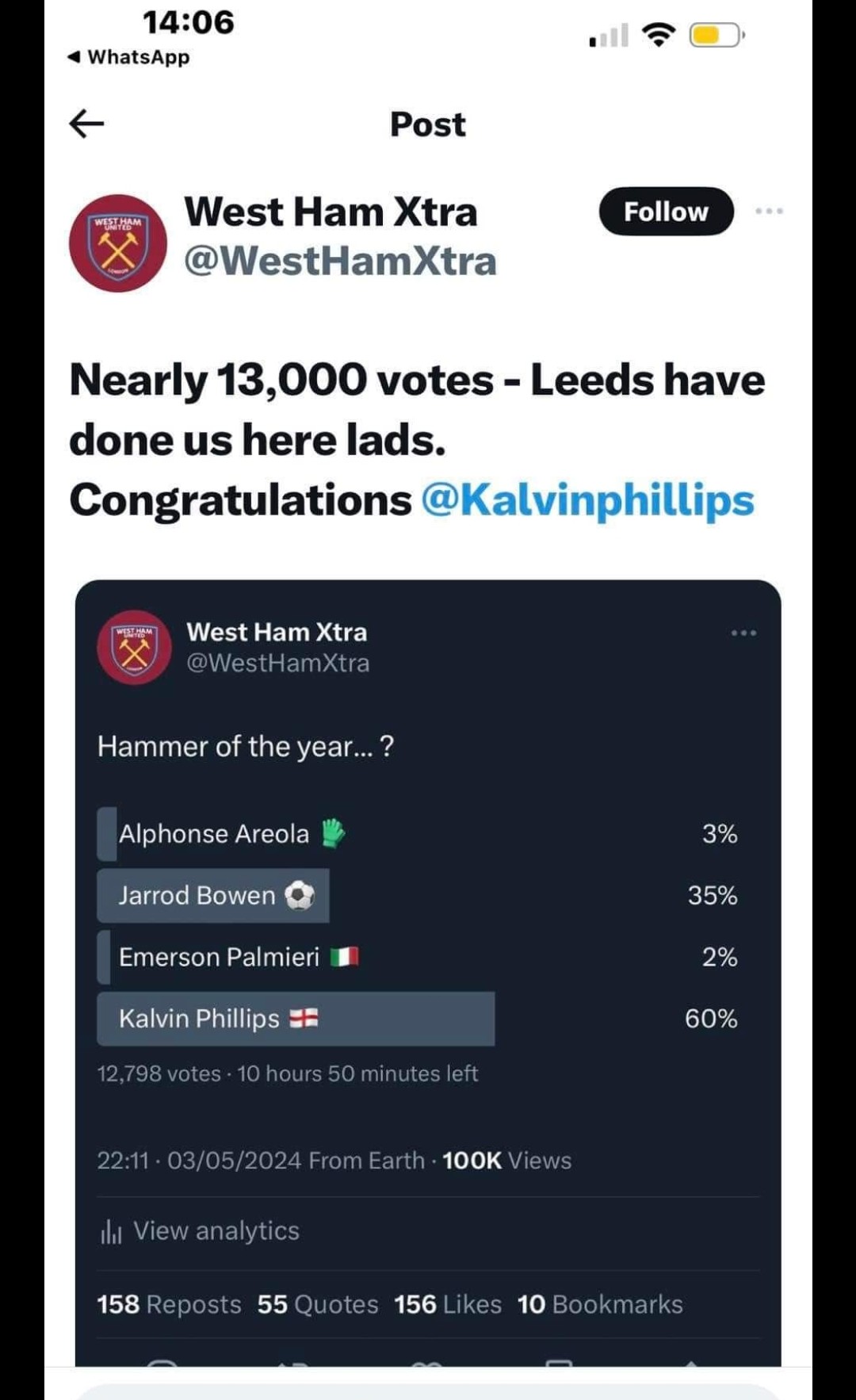Viewport: 856px width, 1400px height.
Task: Tap the @Kalvinphillips mention link
Action: [x=587, y=500]
